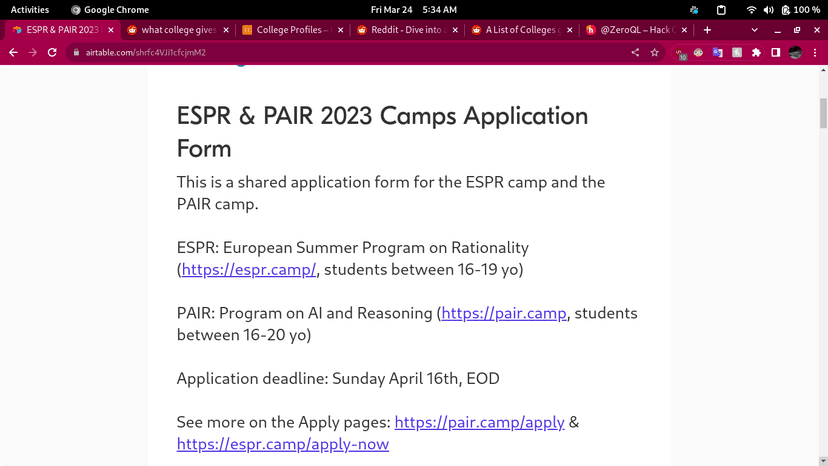Bookmark this page with the star icon
Viewport: 828px width, 466px height.
655,52
